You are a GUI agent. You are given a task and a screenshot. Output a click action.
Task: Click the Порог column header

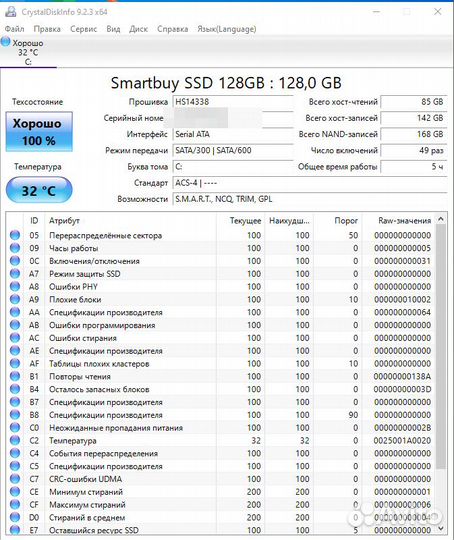click(x=338, y=221)
